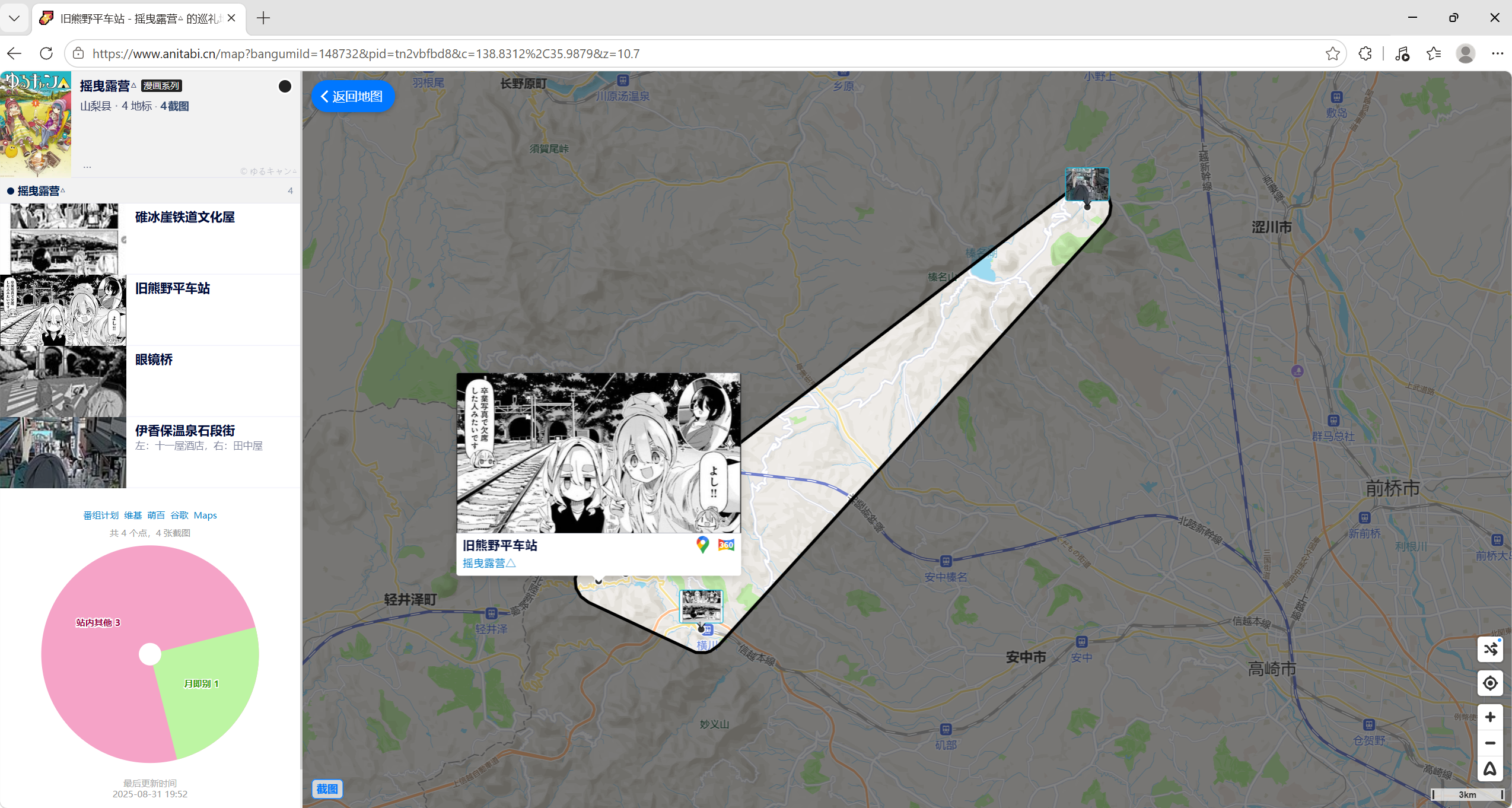The height and width of the screenshot is (808, 1512).
Task: Click the 漫画系列 badge
Action: click(x=161, y=86)
